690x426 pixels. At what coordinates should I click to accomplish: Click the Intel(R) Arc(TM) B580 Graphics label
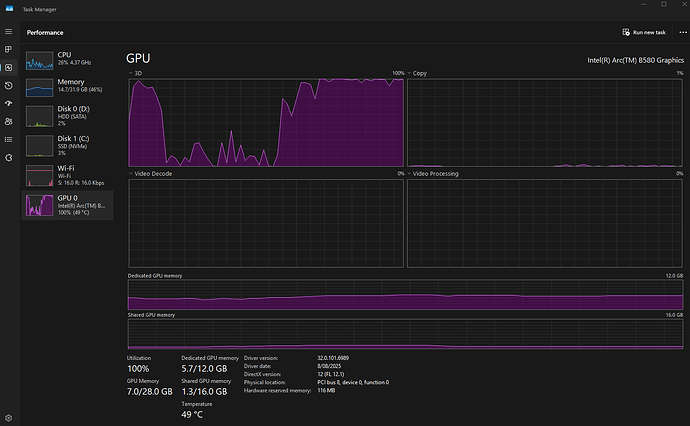point(635,60)
